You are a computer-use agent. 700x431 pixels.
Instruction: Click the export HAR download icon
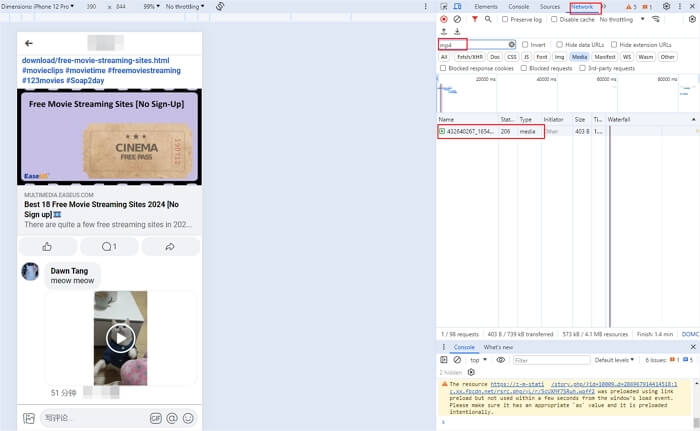pyautogui.click(x=457, y=31)
